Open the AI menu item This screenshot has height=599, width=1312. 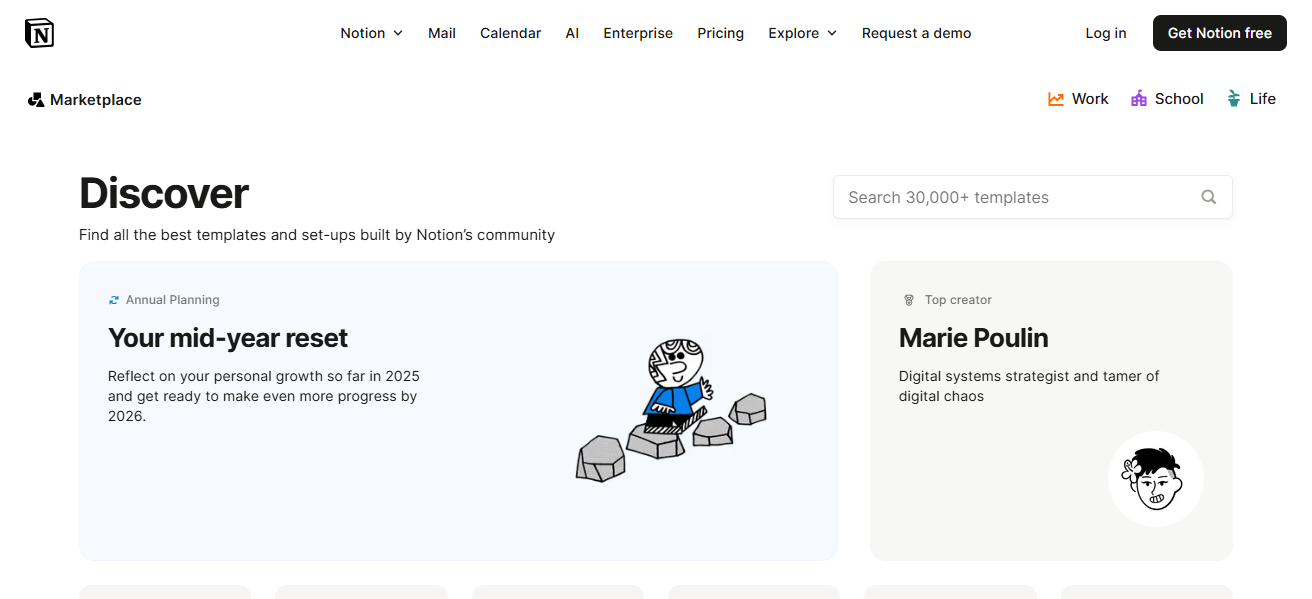[572, 33]
